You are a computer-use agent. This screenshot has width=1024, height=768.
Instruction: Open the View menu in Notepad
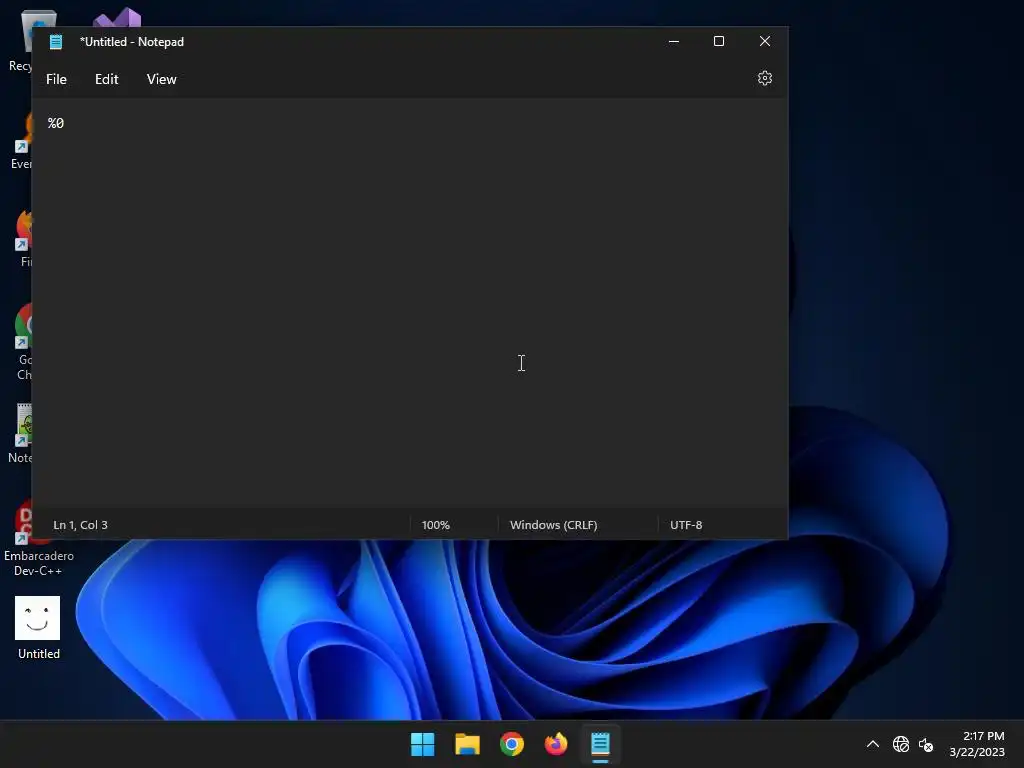click(x=161, y=79)
